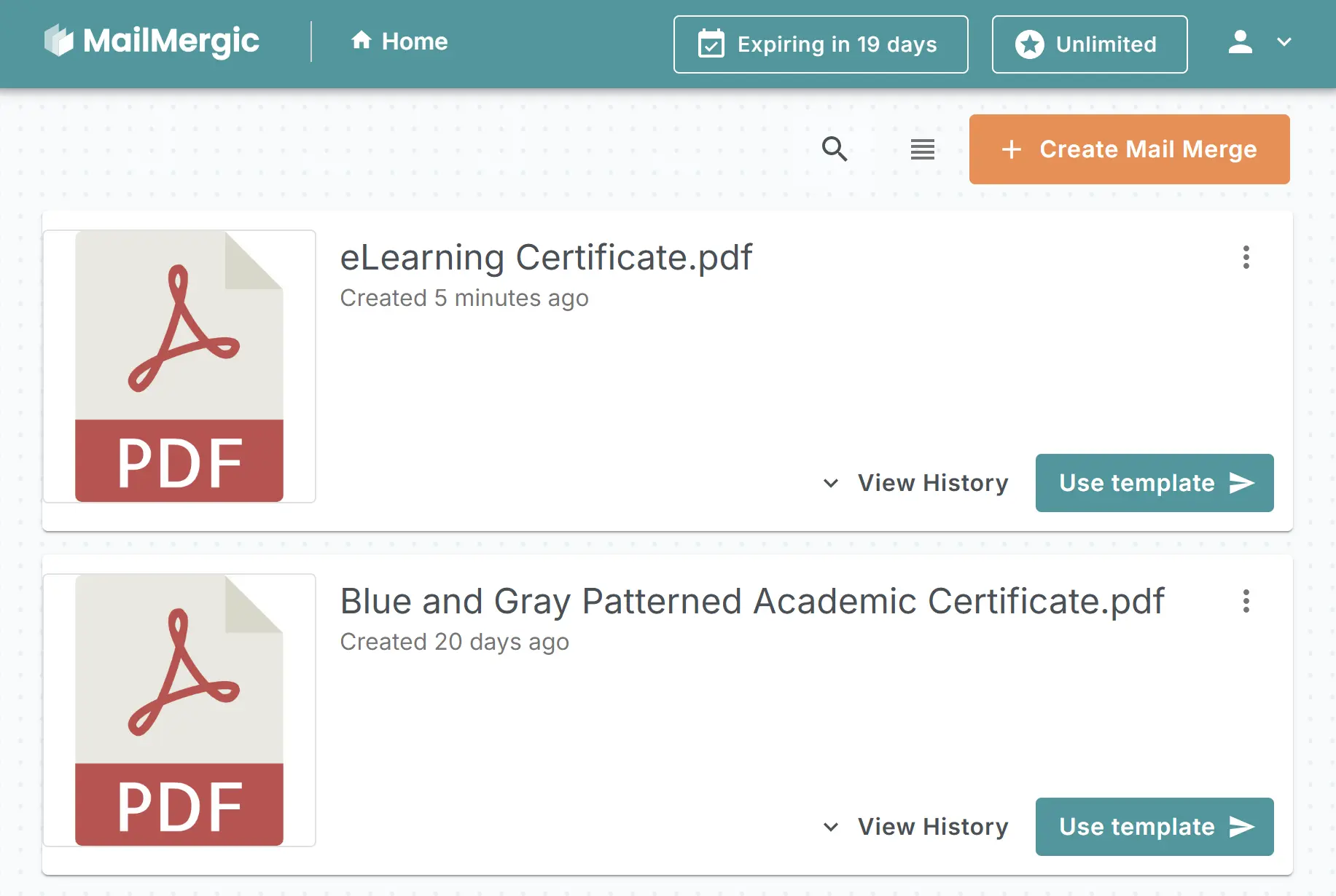The width and height of the screenshot is (1336, 896).
Task: Open more options for Blue and Gray certificate
Action: click(1246, 601)
